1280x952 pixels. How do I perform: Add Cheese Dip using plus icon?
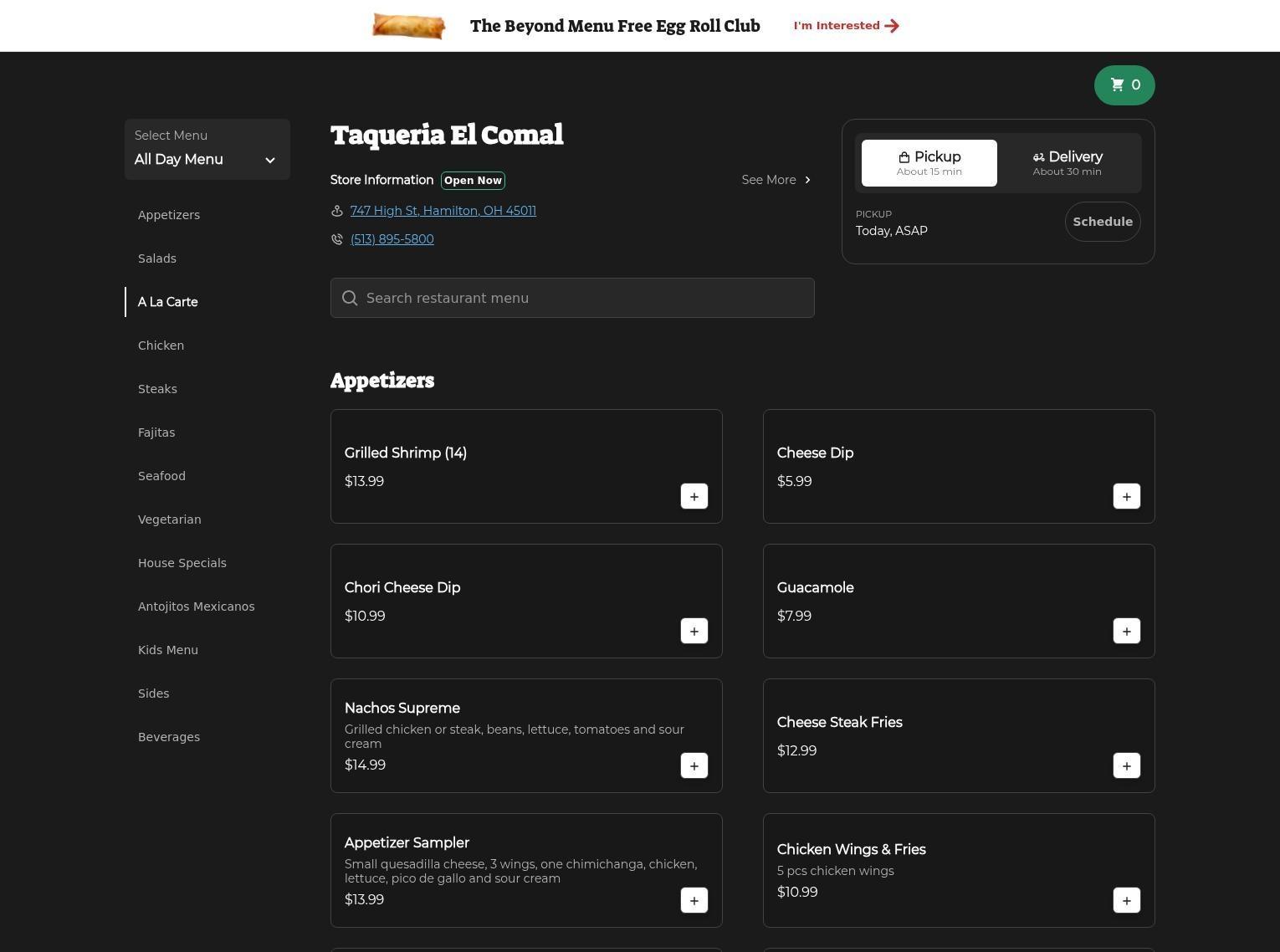pos(1126,496)
